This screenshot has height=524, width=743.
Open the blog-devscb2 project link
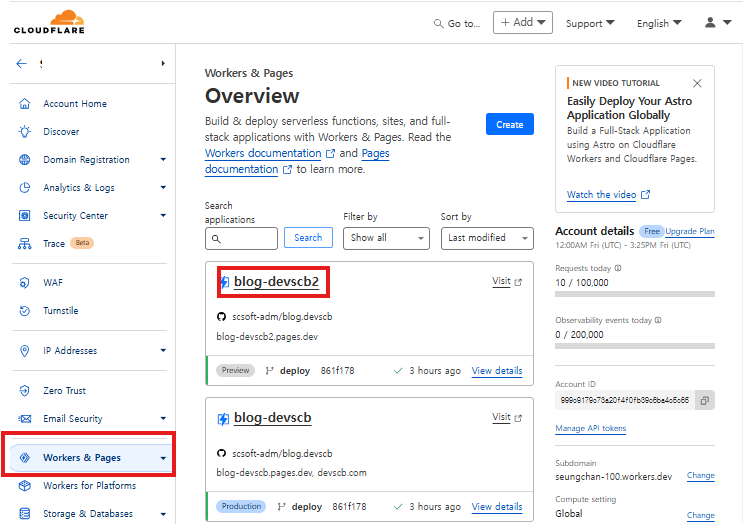(276, 282)
